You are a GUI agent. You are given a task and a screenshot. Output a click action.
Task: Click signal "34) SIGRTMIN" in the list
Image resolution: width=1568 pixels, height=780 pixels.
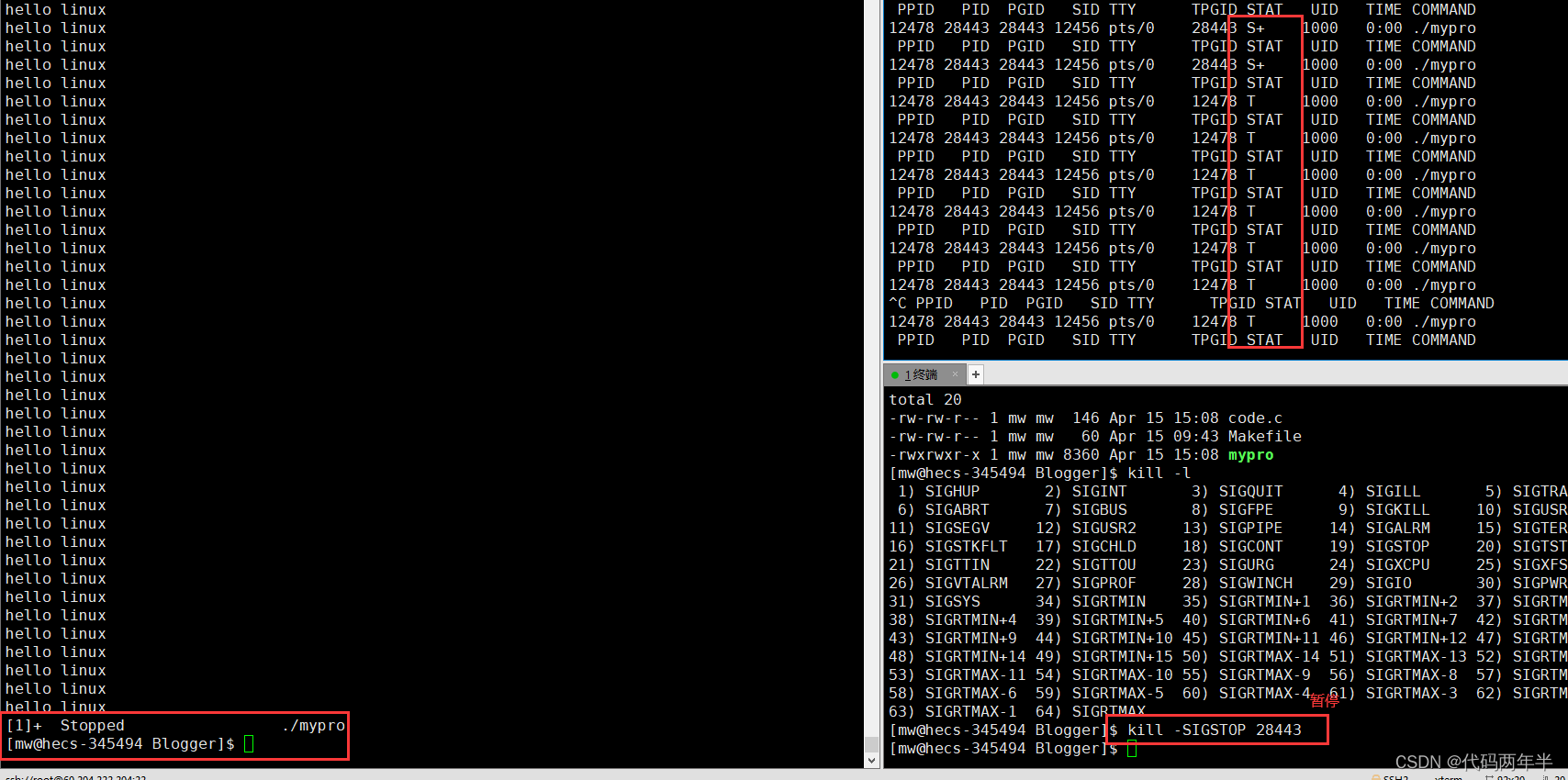pyautogui.click(x=1090, y=602)
